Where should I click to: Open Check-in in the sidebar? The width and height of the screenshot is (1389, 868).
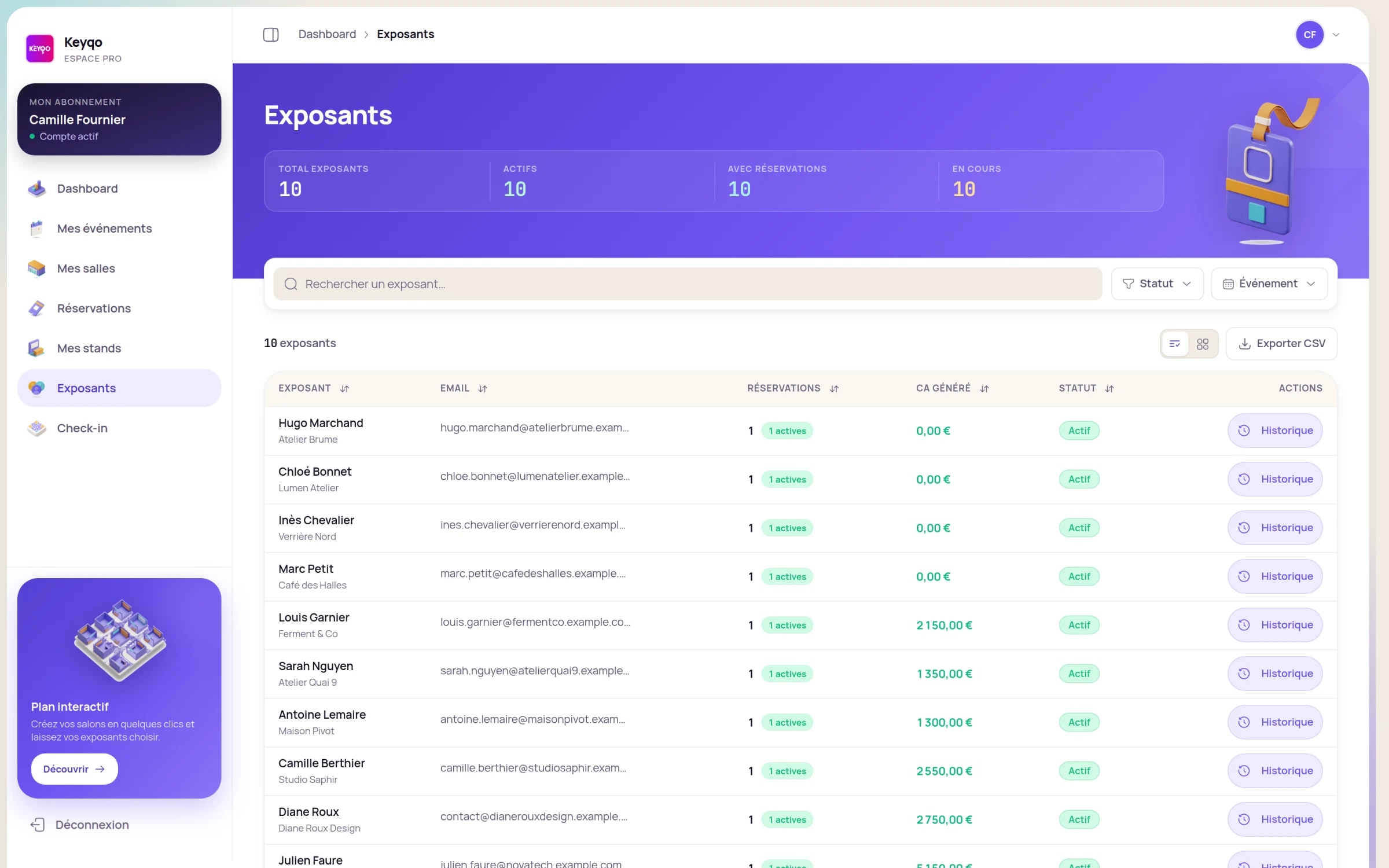pos(119,428)
